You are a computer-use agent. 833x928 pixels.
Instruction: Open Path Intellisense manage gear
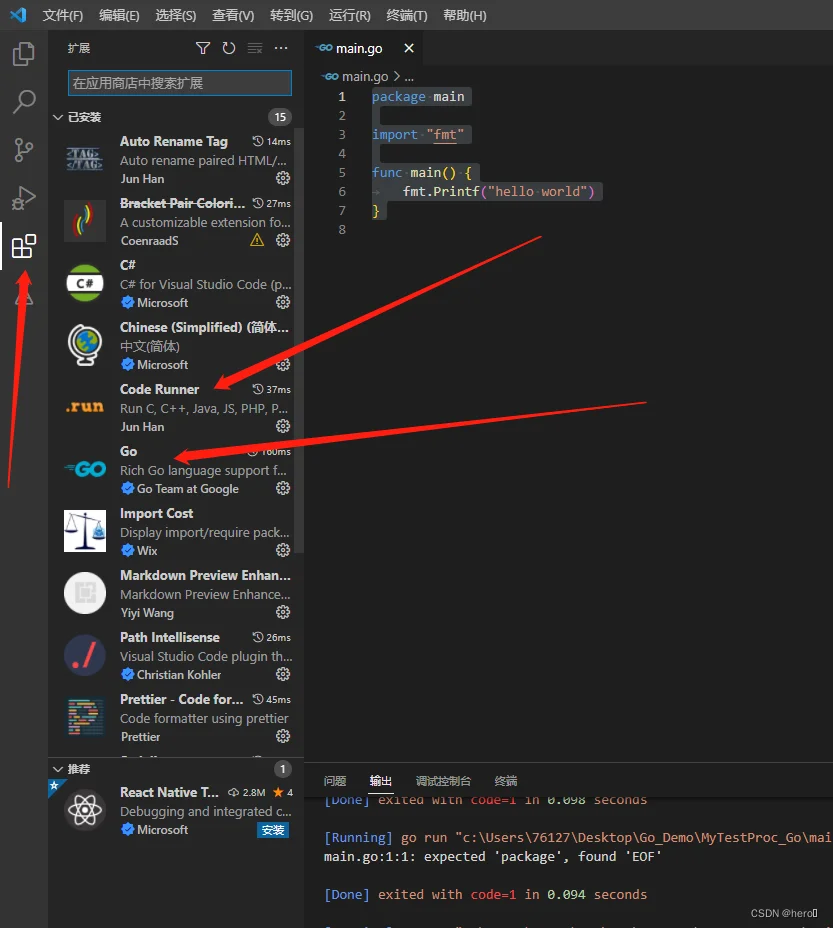pyautogui.click(x=283, y=674)
